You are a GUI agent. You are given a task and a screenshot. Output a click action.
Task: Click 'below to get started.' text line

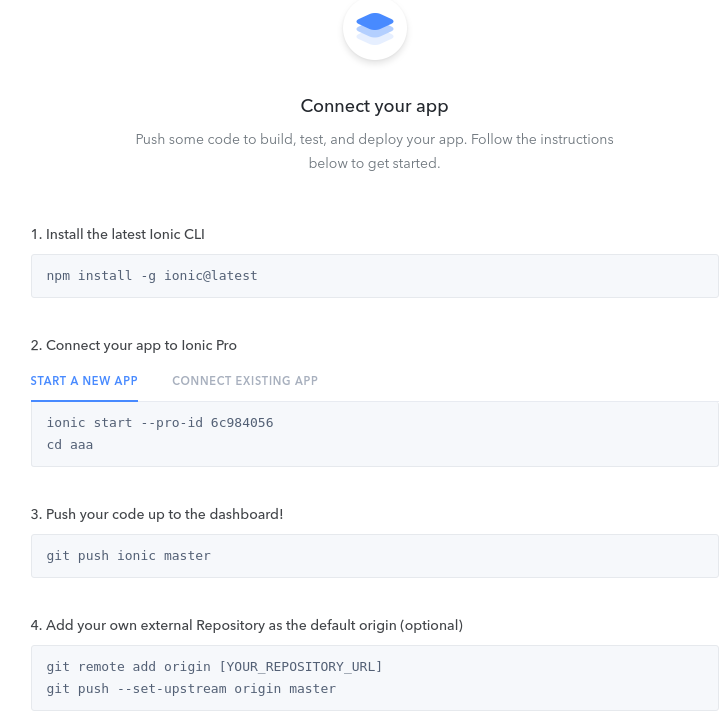[x=374, y=163]
